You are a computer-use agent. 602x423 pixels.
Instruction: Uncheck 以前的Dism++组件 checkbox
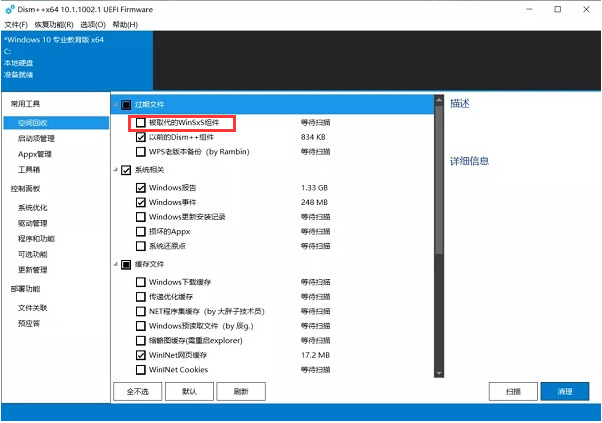[141, 137]
